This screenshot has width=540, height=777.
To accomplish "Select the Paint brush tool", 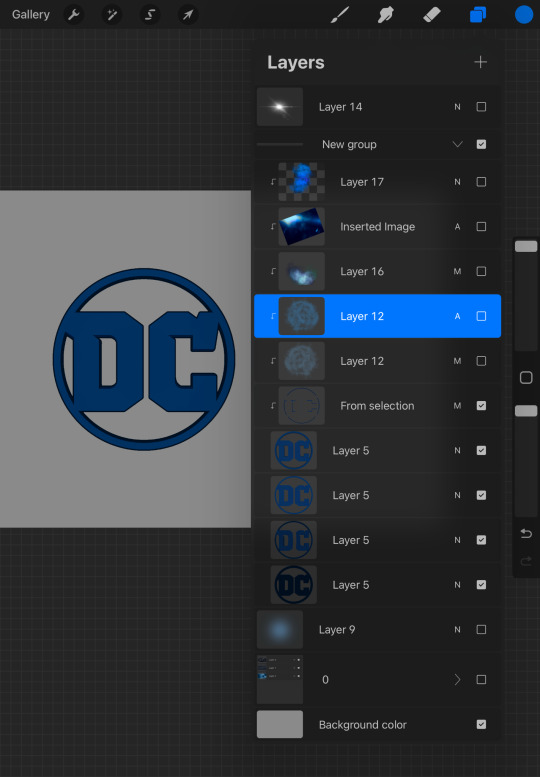I will [x=340, y=15].
